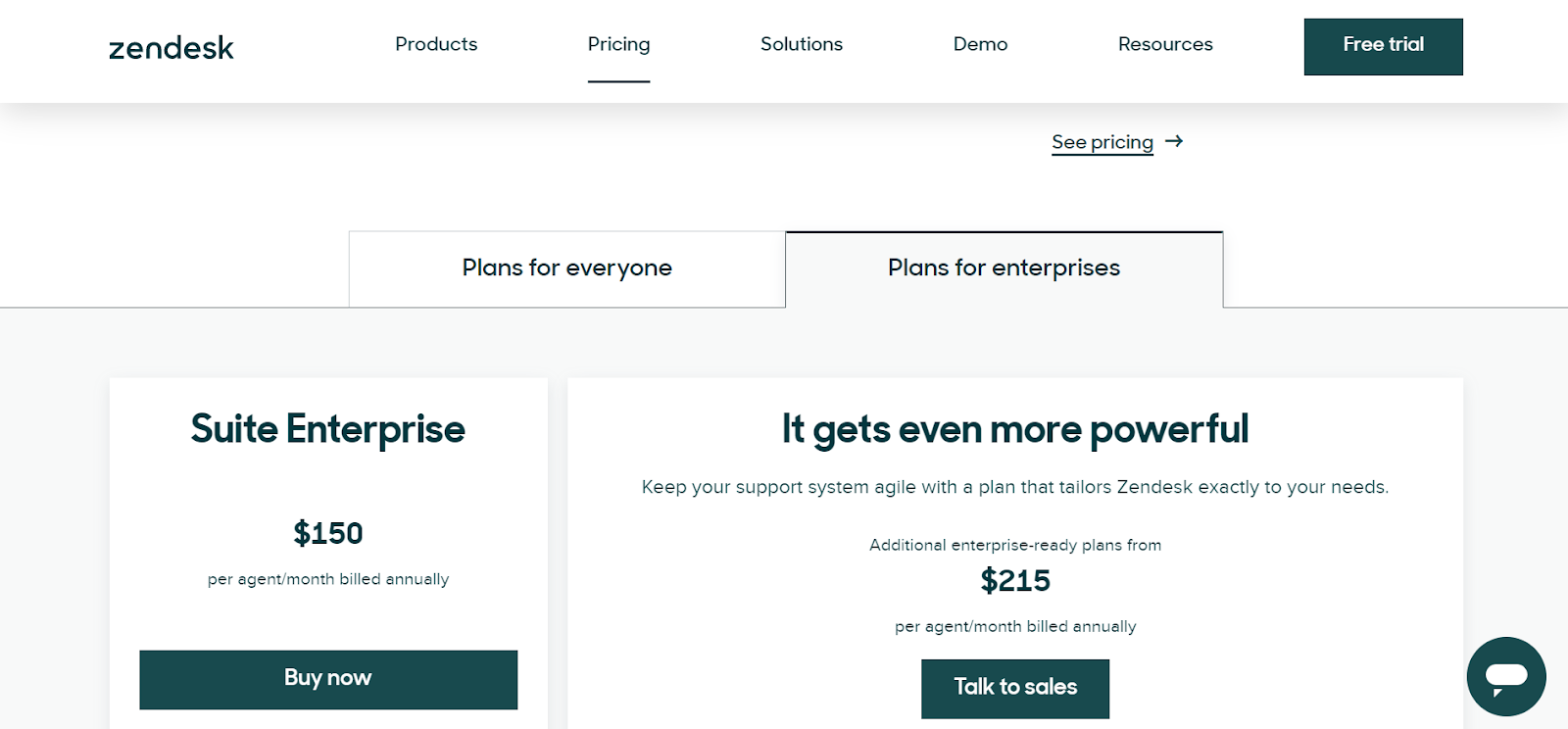The height and width of the screenshot is (729, 1568).
Task: Select the Demo nav item
Action: (980, 44)
